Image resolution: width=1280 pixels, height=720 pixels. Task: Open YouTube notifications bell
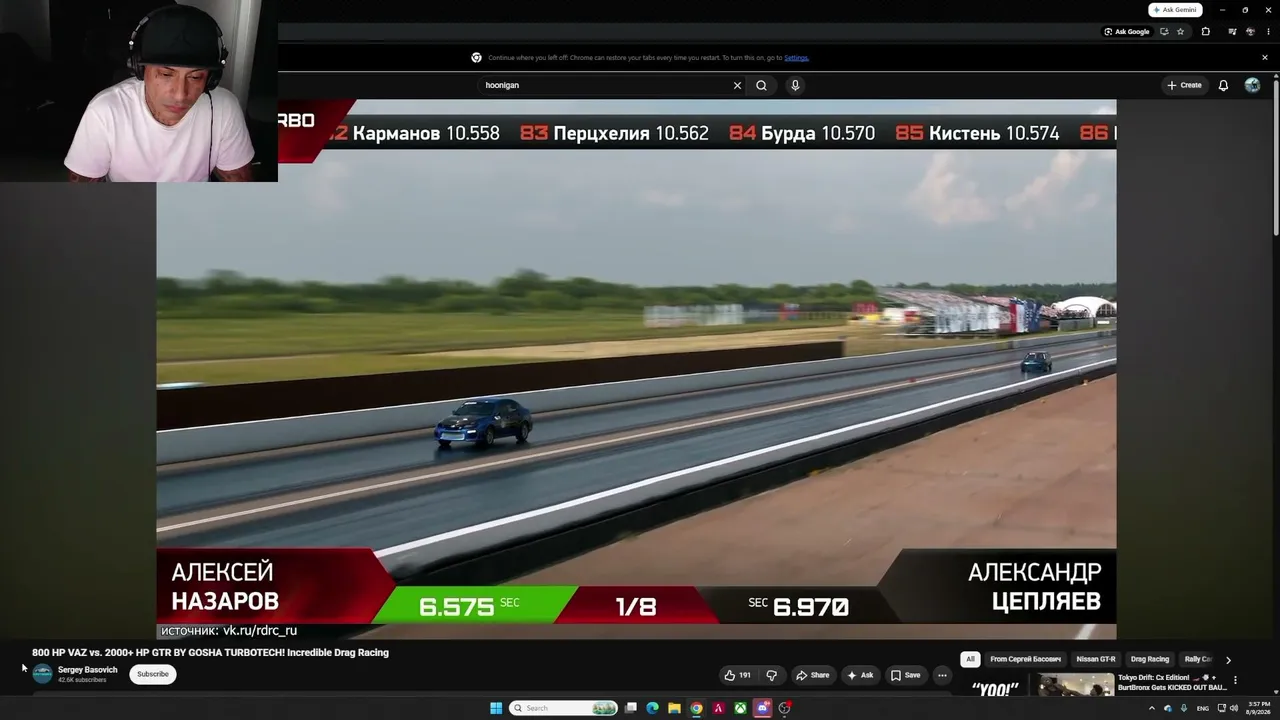(x=1223, y=86)
